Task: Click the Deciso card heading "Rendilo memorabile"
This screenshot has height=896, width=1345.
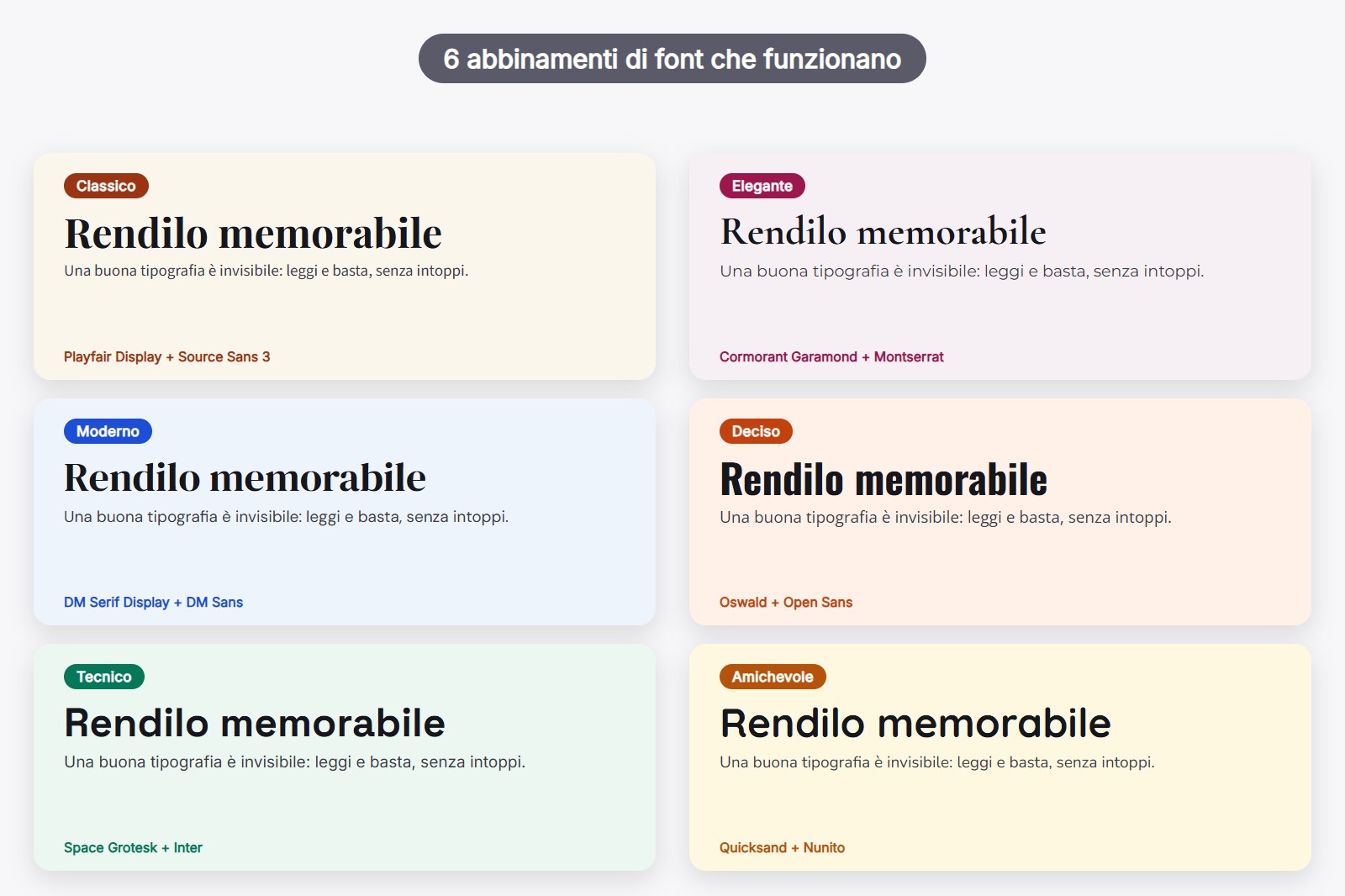Action: (x=883, y=479)
